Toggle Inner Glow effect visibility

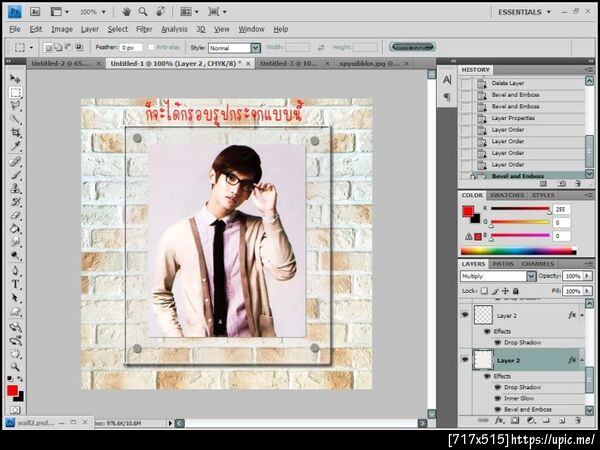497,398
